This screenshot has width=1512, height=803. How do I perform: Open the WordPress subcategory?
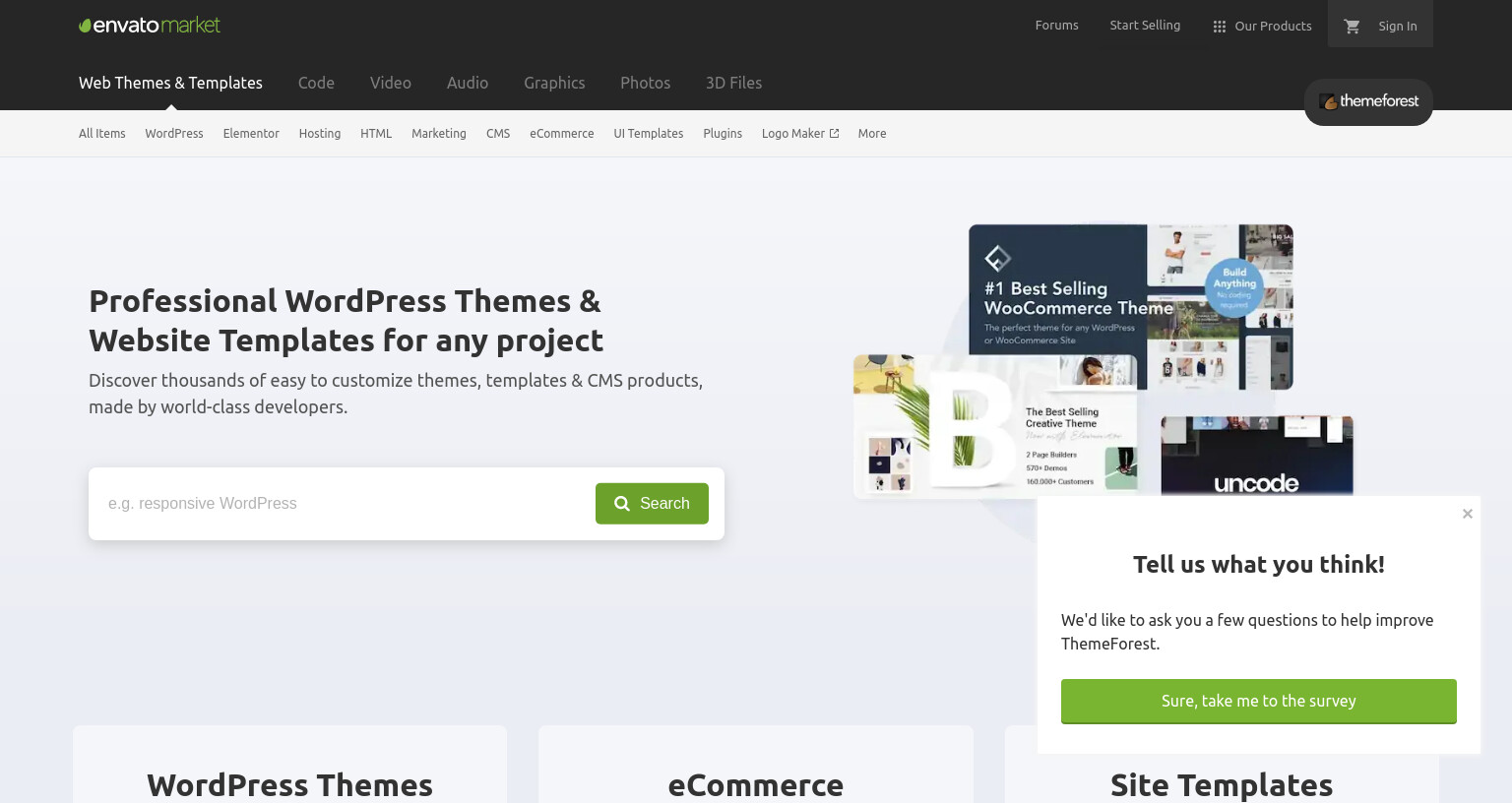[x=174, y=134]
